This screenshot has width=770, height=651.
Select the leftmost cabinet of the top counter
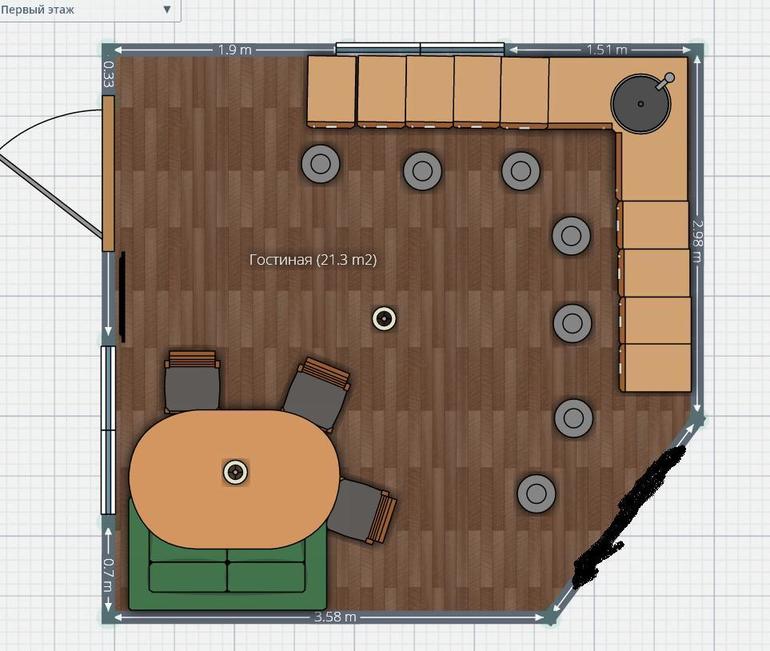click(331, 91)
